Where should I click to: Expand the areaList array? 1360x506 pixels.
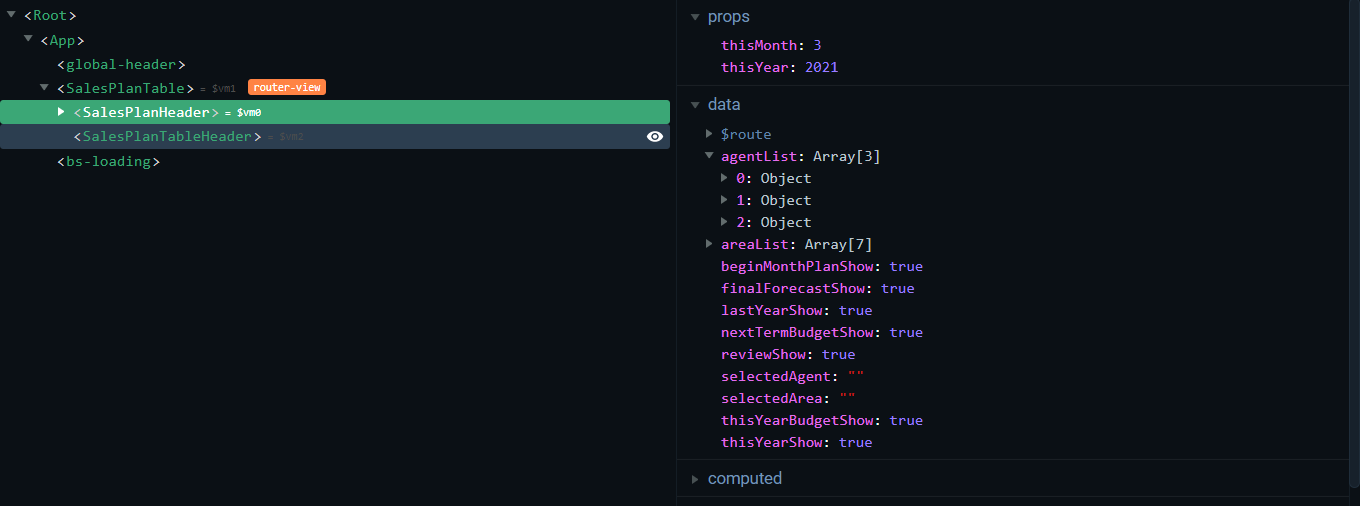709,244
